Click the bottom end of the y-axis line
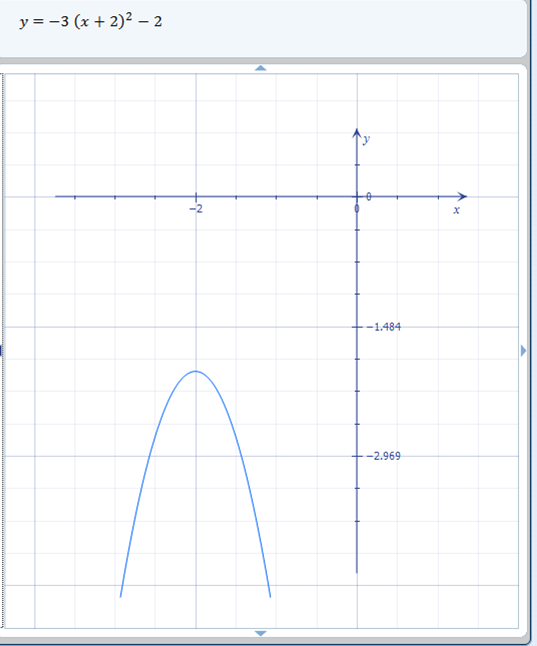This screenshot has width=537, height=646. point(357,572)
